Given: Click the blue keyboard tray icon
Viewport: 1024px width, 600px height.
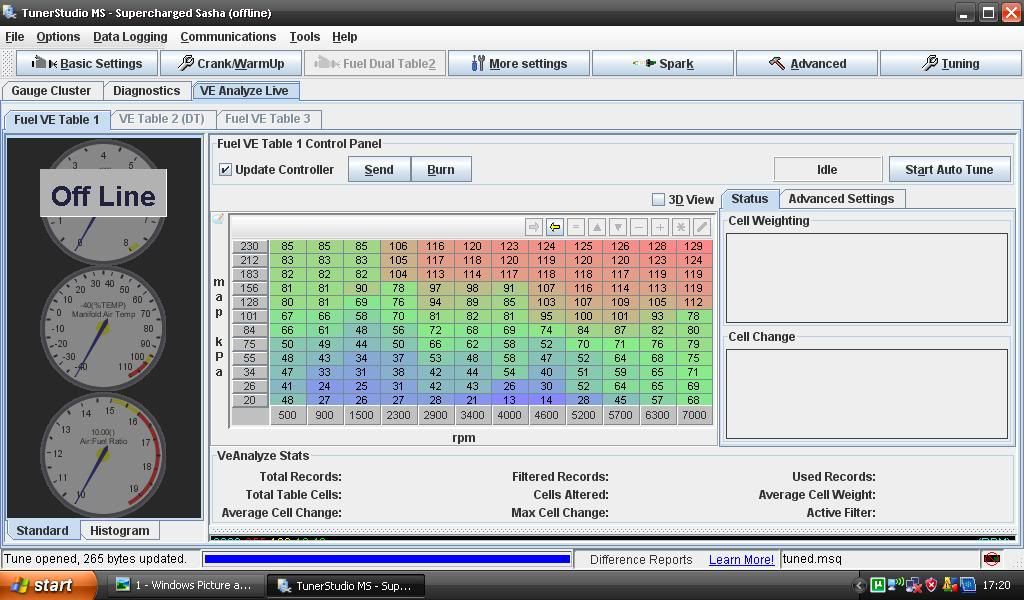Looking at the screenshot, I should pyautogui.click(x=967, y=585).
